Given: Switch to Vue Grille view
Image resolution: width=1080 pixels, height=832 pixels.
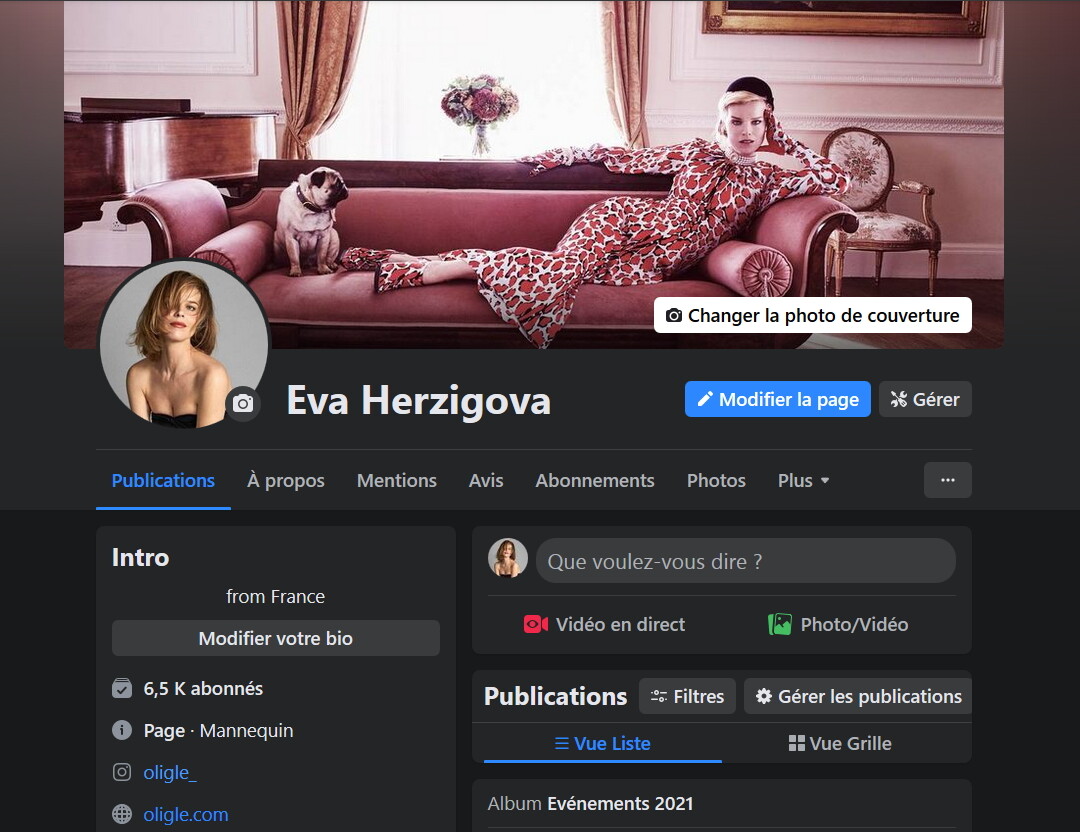Looking at the screenshot, I should tap(839, 743).
